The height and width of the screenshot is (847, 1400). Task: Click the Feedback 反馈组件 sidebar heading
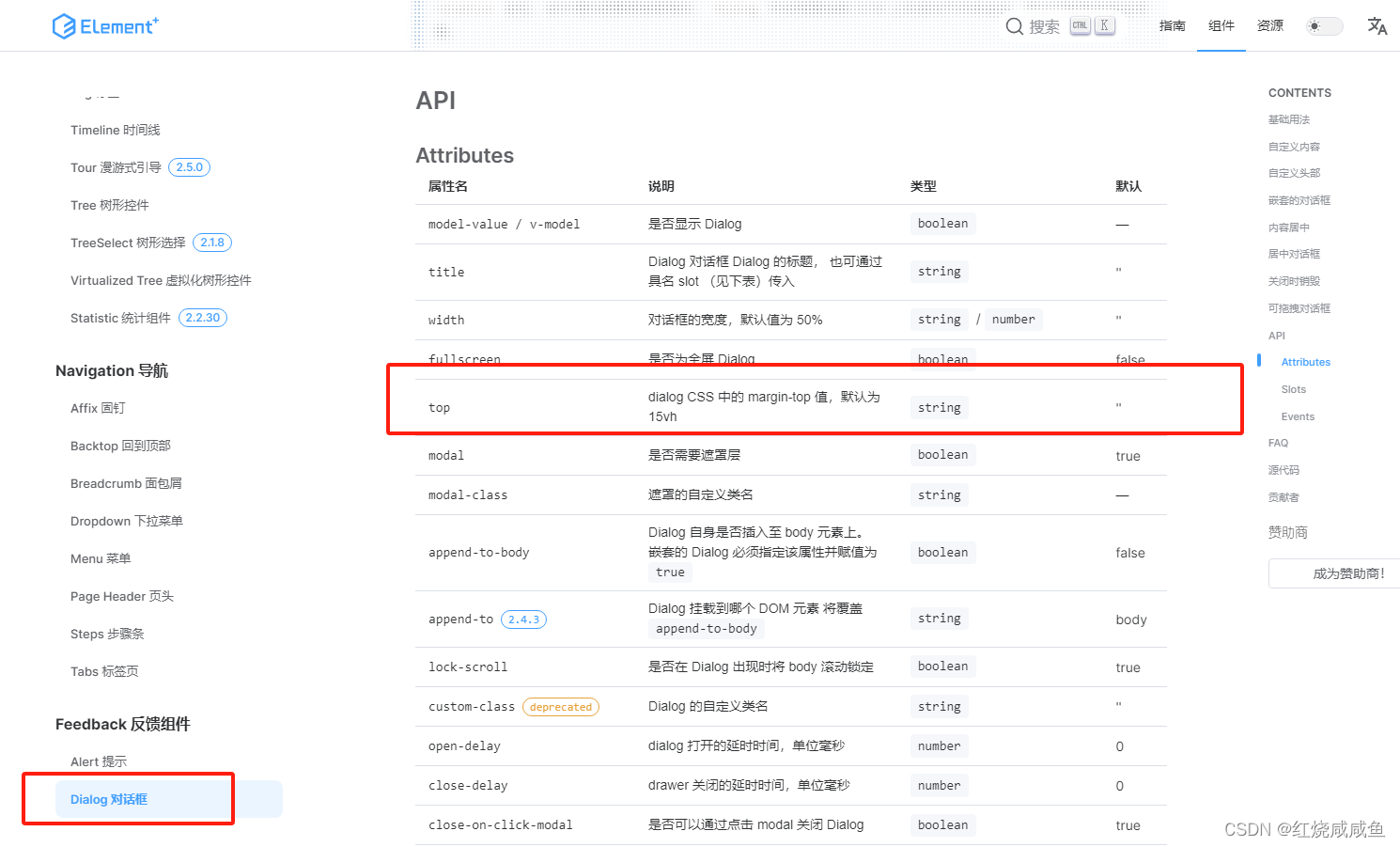coord(123,724)
